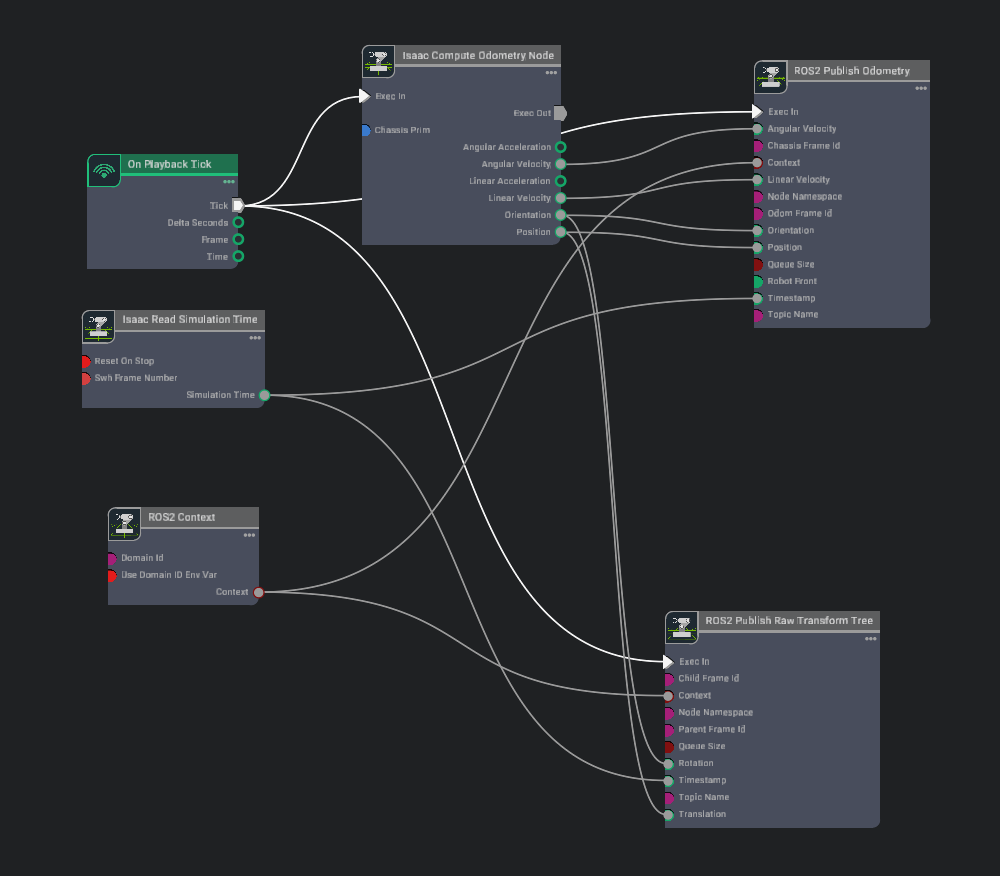Viewport: 1000px width, 876px height.
Task: Click the Exec In port on Isaac Compute Odometry
Action: 364,96
